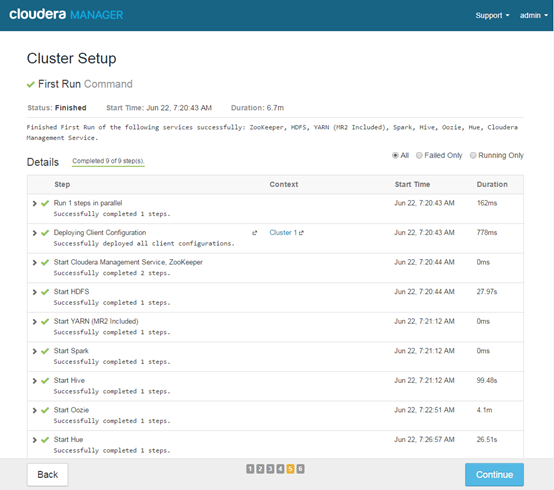Select highlighted wizard step 5
This screenshot has height=490, width=554.
[290, 469]
